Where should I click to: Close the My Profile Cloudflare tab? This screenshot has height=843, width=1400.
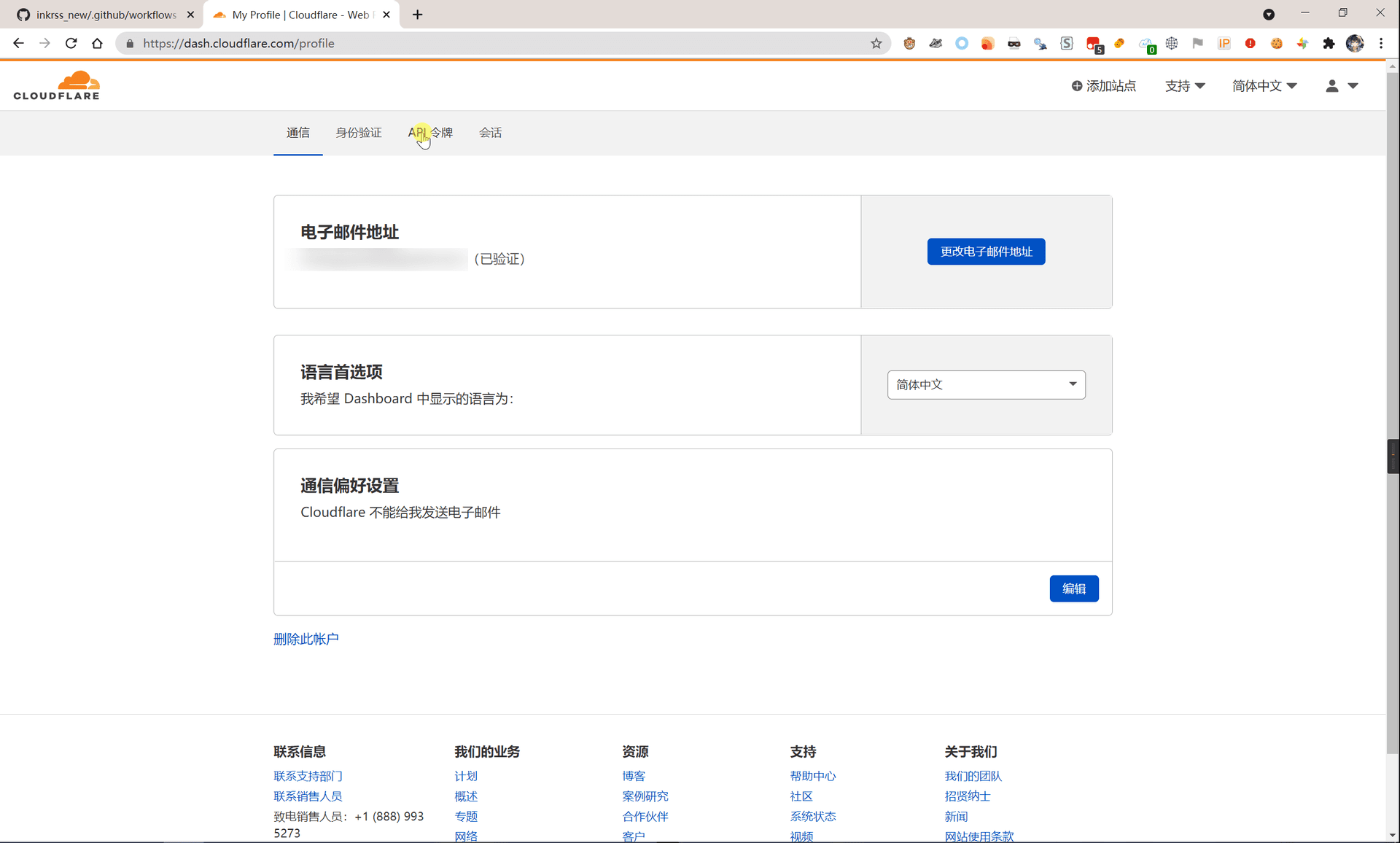click(386, 15)
